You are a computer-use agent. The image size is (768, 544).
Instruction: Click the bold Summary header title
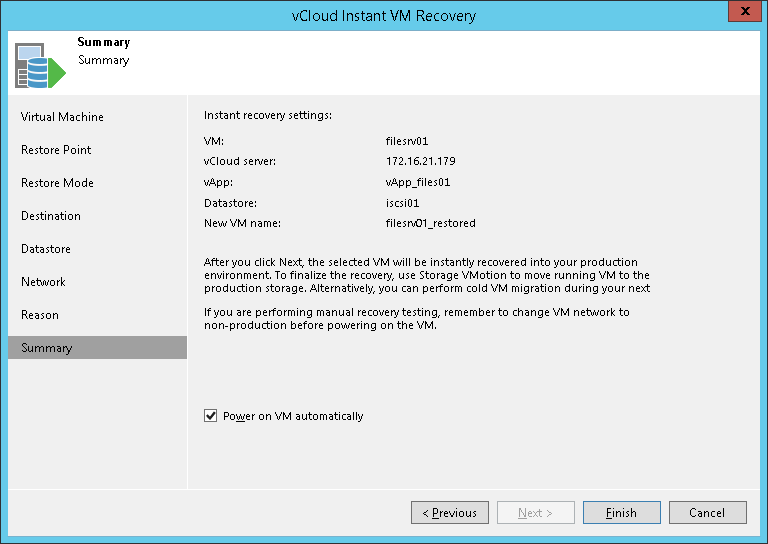104,42
